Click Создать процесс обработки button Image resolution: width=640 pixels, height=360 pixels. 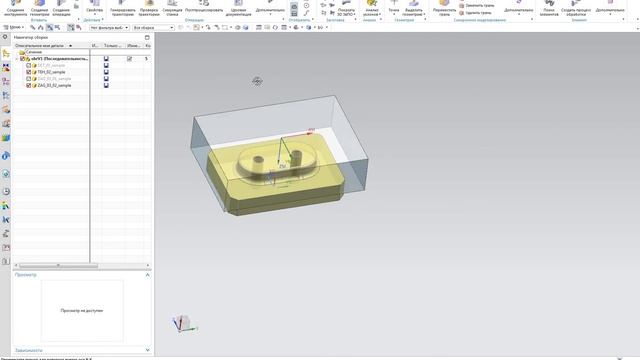(x=576, y=8)
